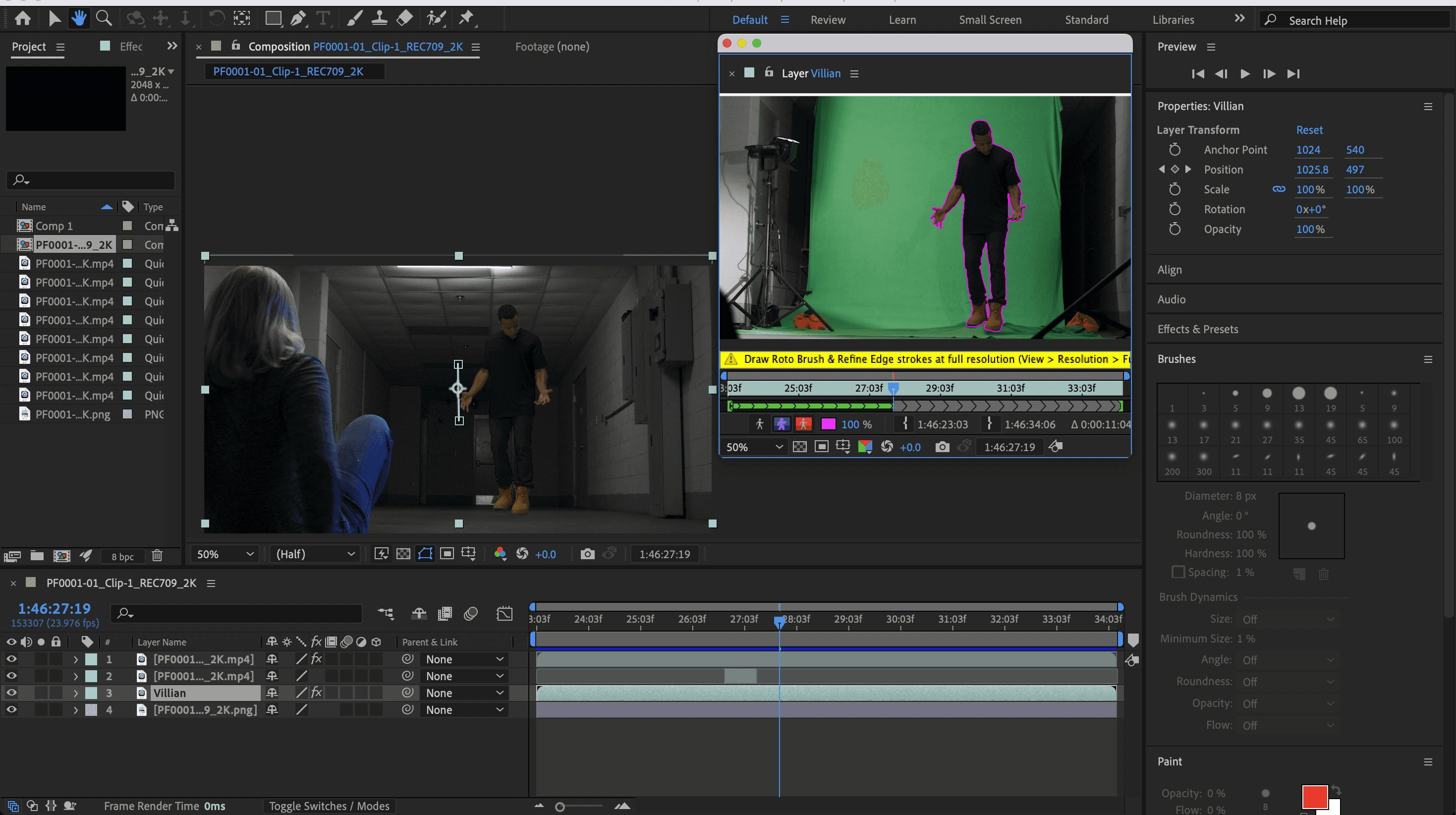Expand the Villian layer properties
The image size is (1456, 815).
pos(76,693)
